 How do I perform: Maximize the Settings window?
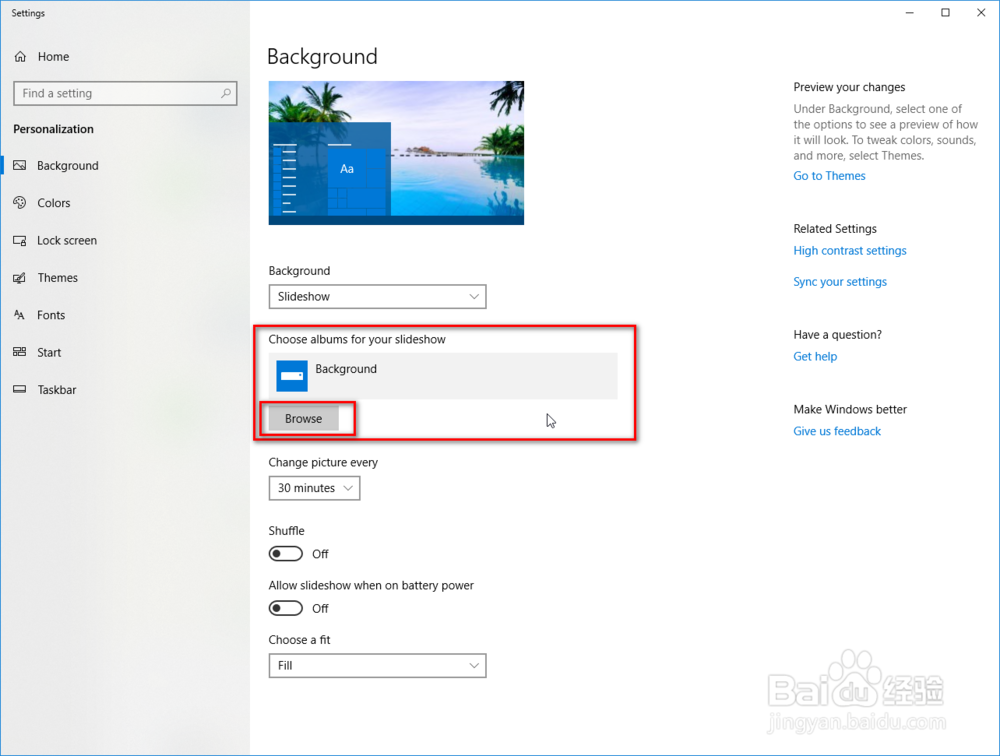(x=946, y=13)
